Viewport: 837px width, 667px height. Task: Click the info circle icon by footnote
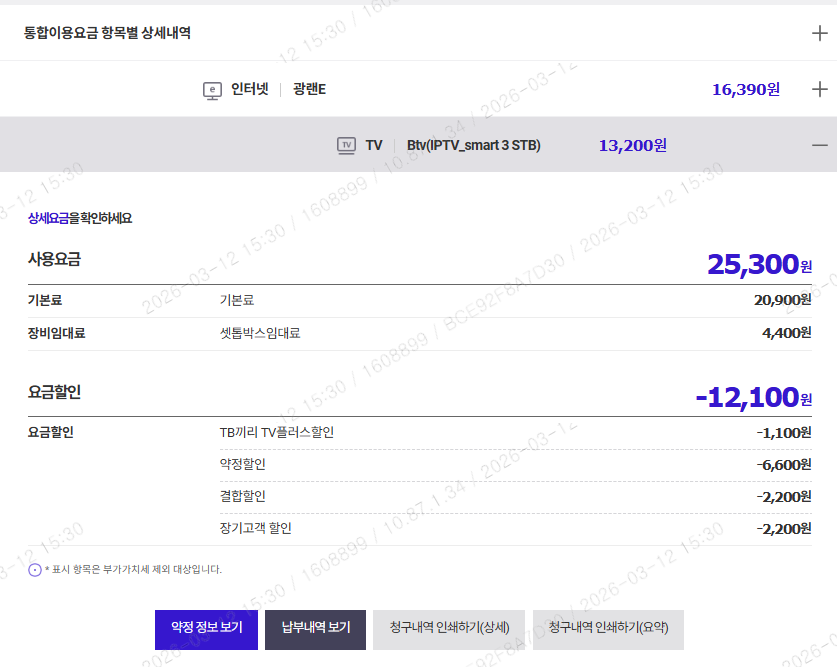point(35,570)
